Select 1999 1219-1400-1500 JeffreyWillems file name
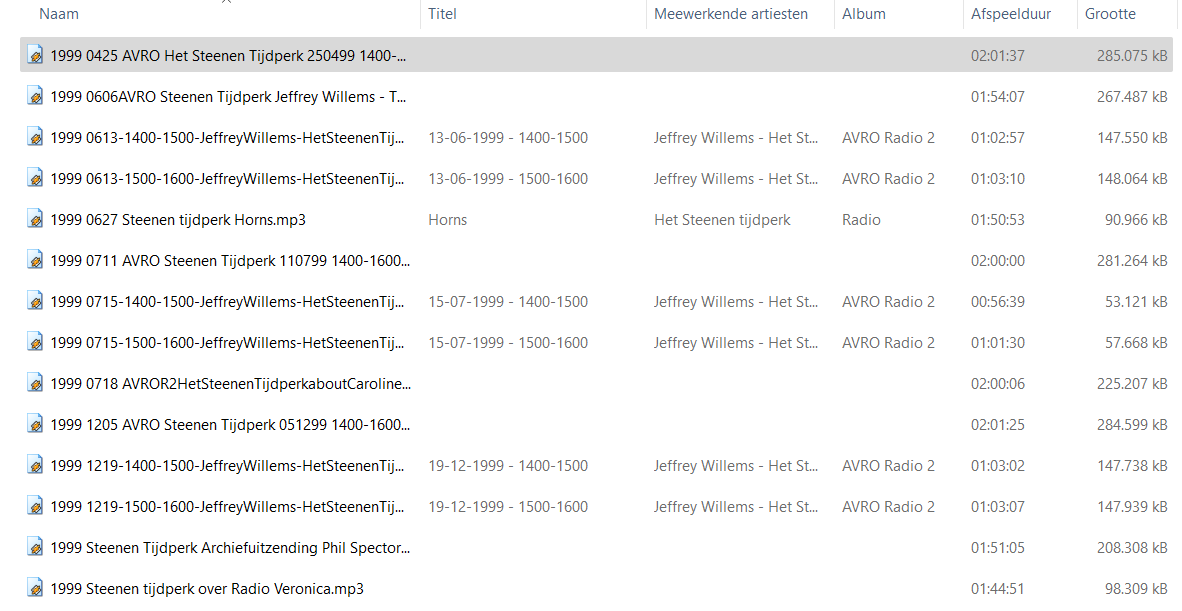 click(227, 465)
